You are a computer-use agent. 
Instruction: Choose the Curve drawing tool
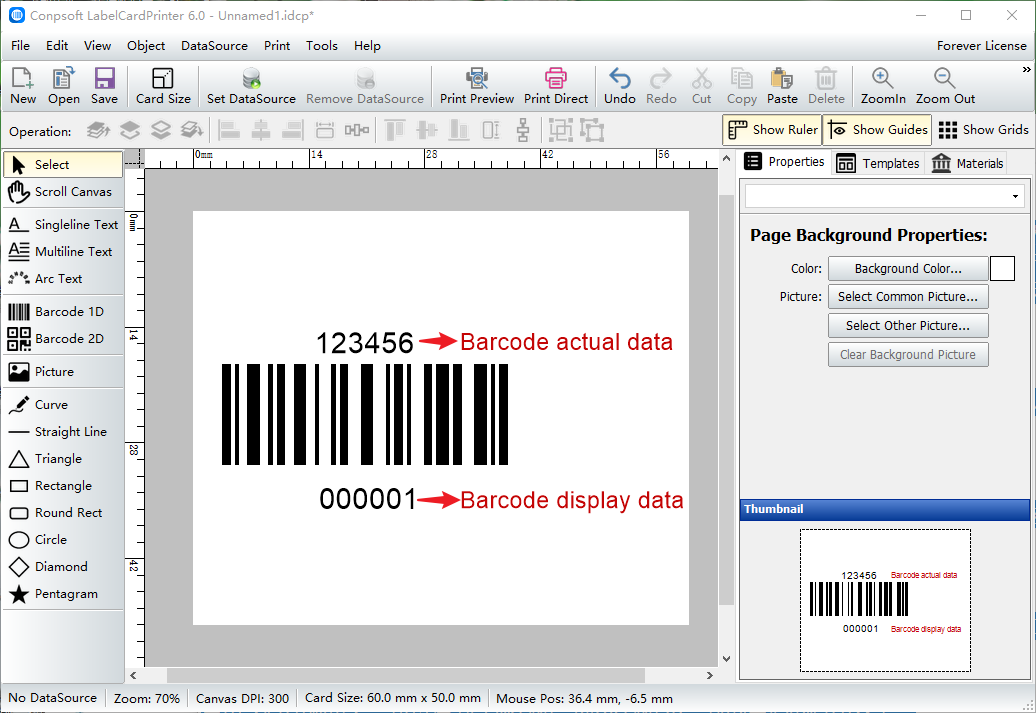pyautogui.click(x=63, y=404)
